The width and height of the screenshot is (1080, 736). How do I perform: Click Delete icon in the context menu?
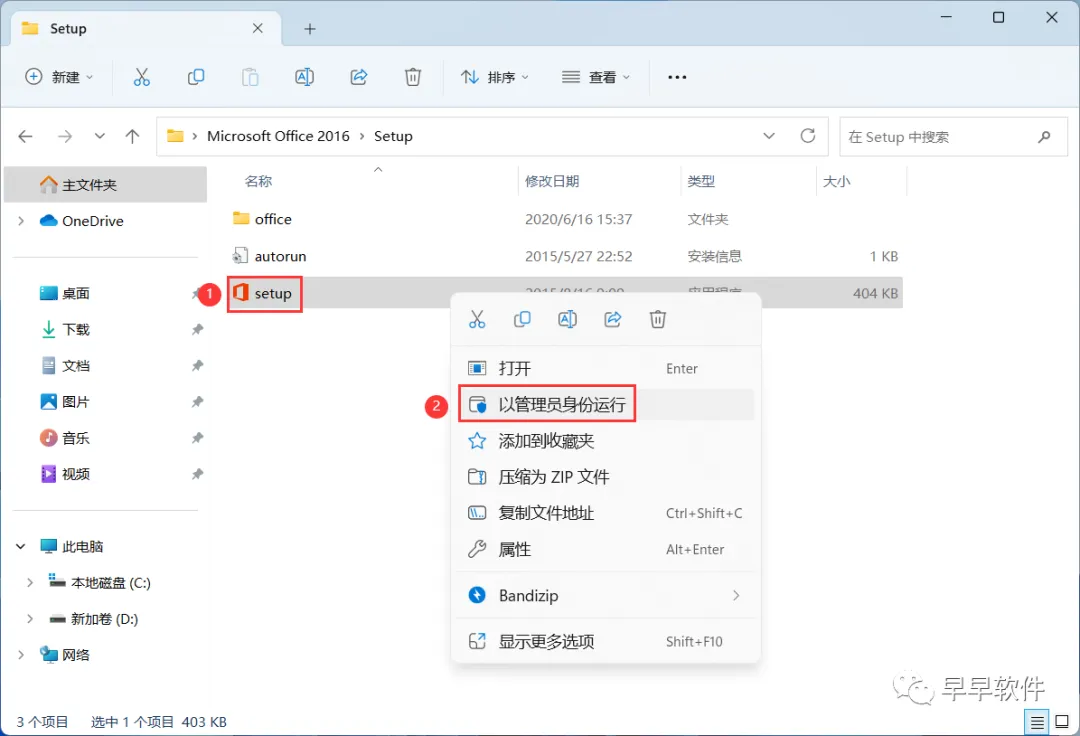(x=658, y=319)
